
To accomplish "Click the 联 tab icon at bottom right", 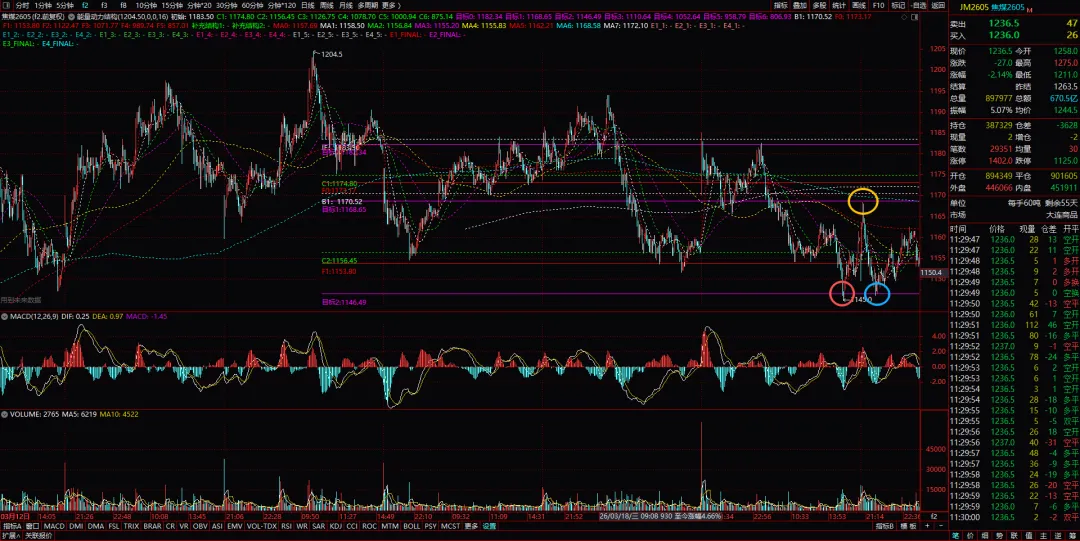I will pyautogui.click(x=1014, y=535).
